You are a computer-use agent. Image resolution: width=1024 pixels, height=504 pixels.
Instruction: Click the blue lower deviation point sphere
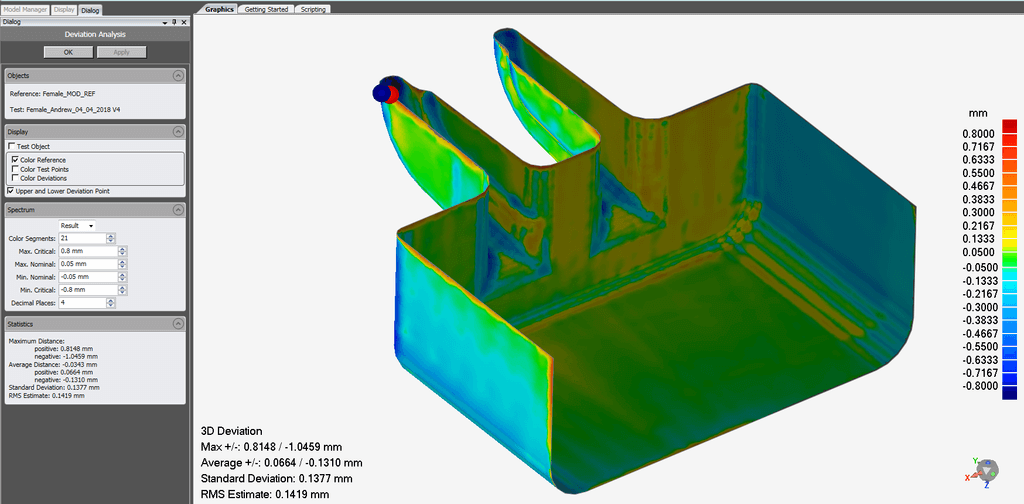pyautogui.click(x=381, y=93)
